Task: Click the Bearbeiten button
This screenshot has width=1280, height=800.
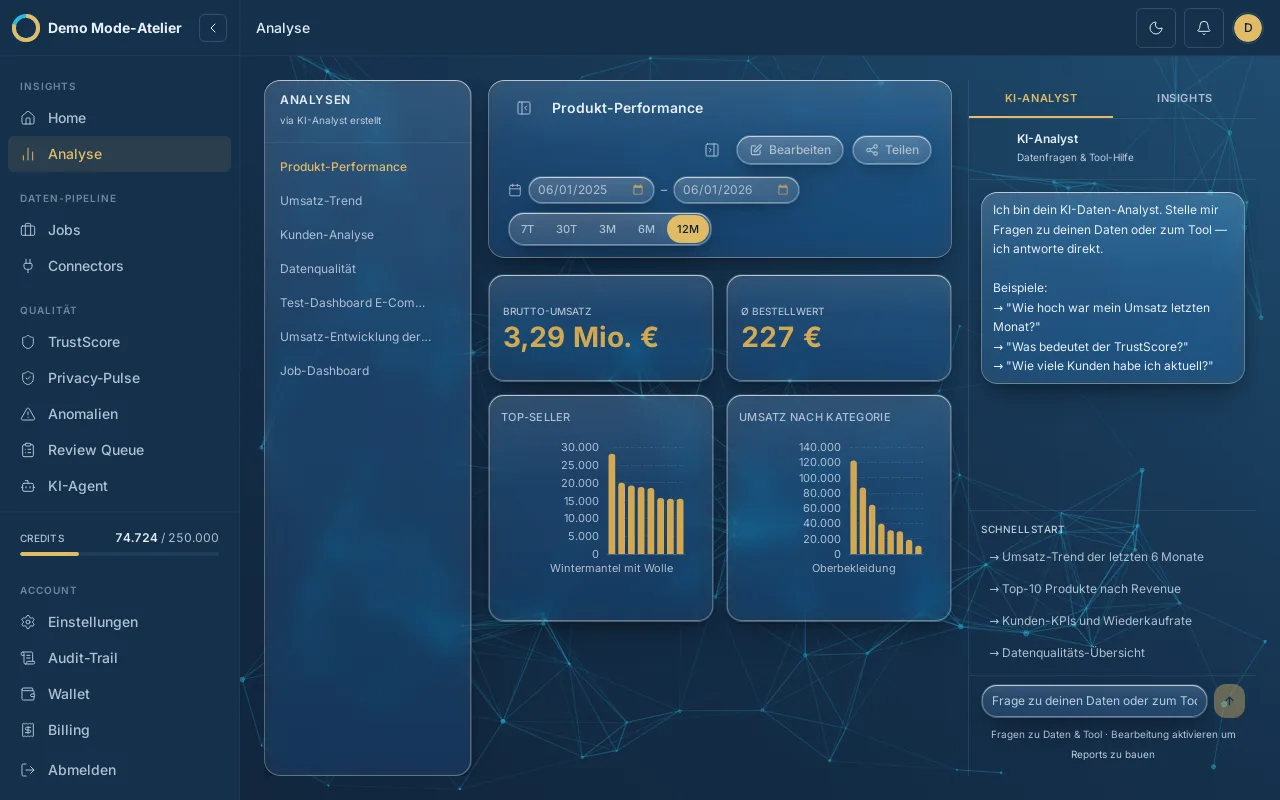Action: coord(790,150)
